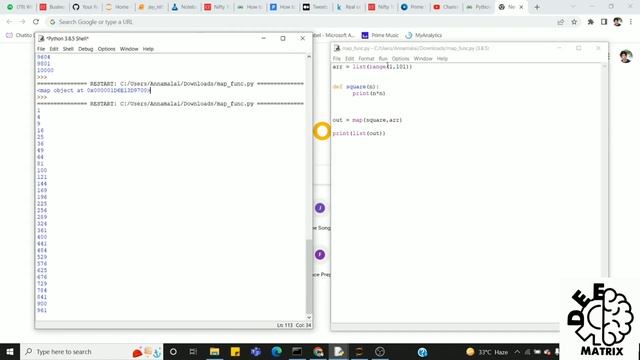Screen dimensions: 640x360
Task: Click def square(n) line in editor
Action: 356,87
